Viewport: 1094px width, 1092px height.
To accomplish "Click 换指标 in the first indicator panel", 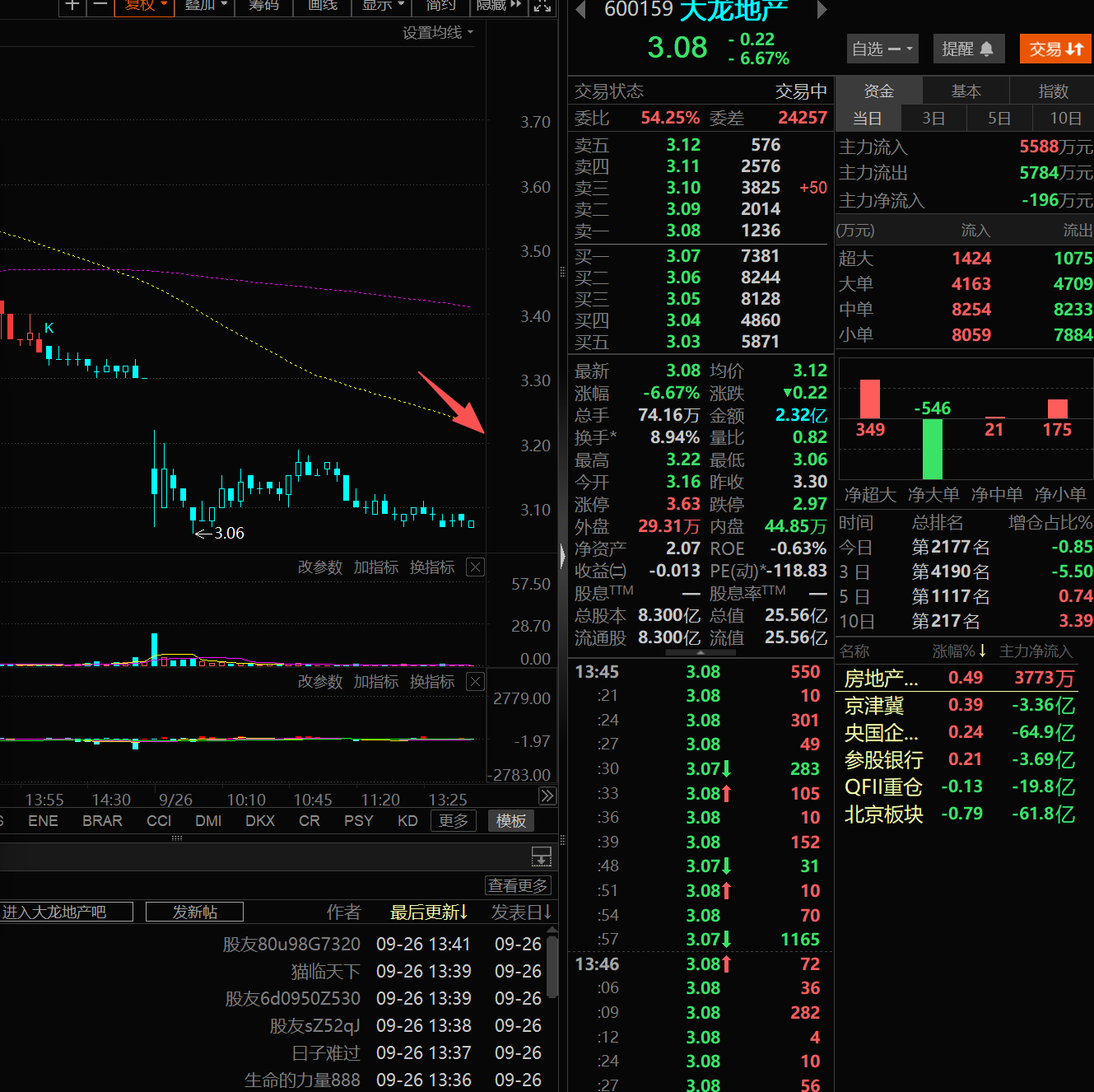I will (432, 567).
